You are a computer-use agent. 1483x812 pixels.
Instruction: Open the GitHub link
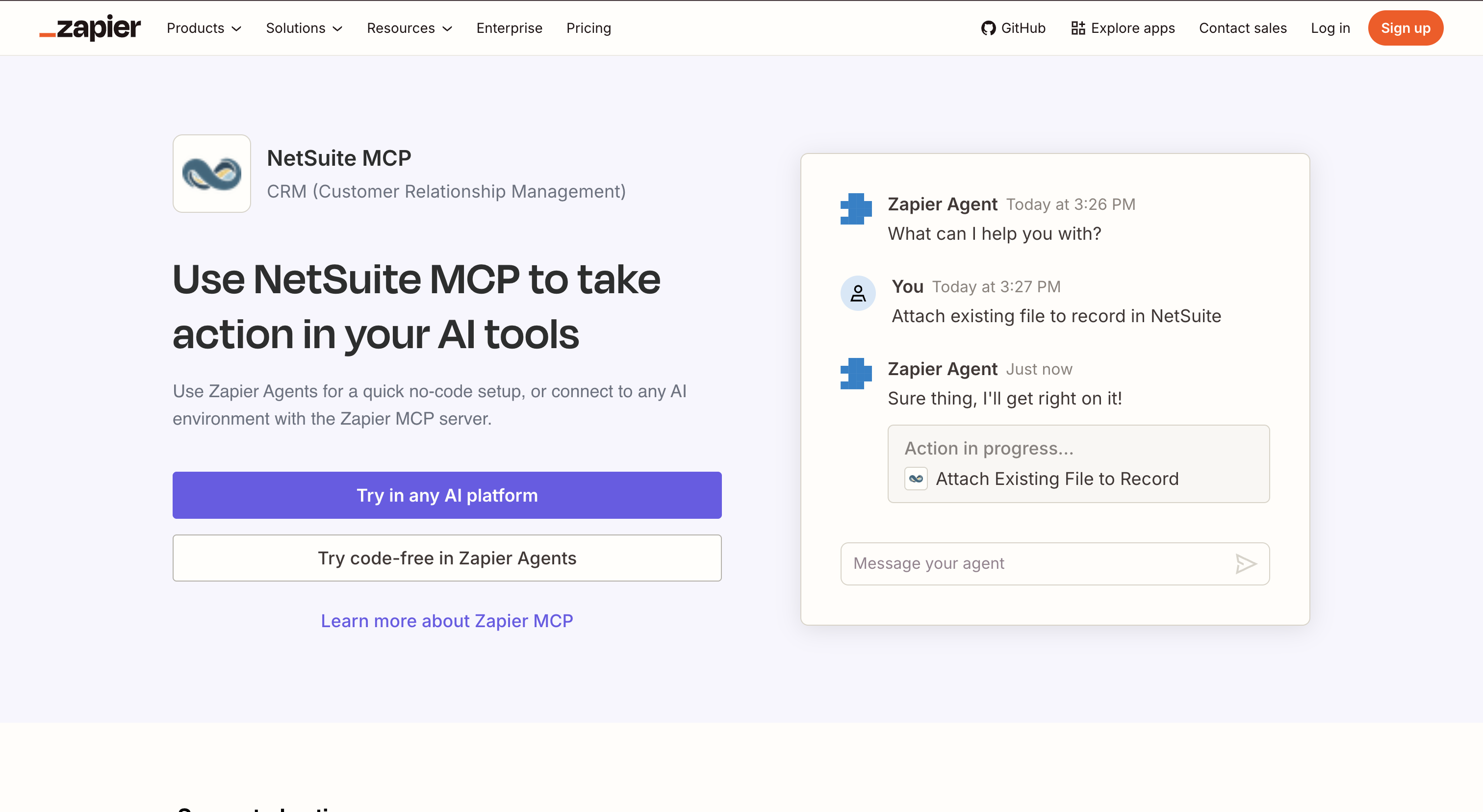[1013, 28]
